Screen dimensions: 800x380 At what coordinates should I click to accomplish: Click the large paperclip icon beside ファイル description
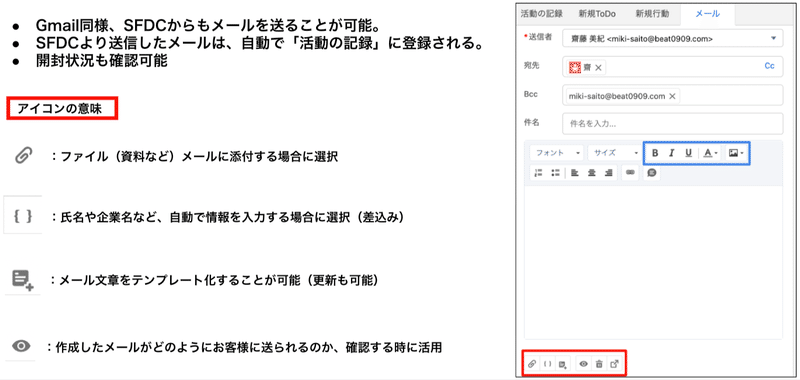(23, 155)
